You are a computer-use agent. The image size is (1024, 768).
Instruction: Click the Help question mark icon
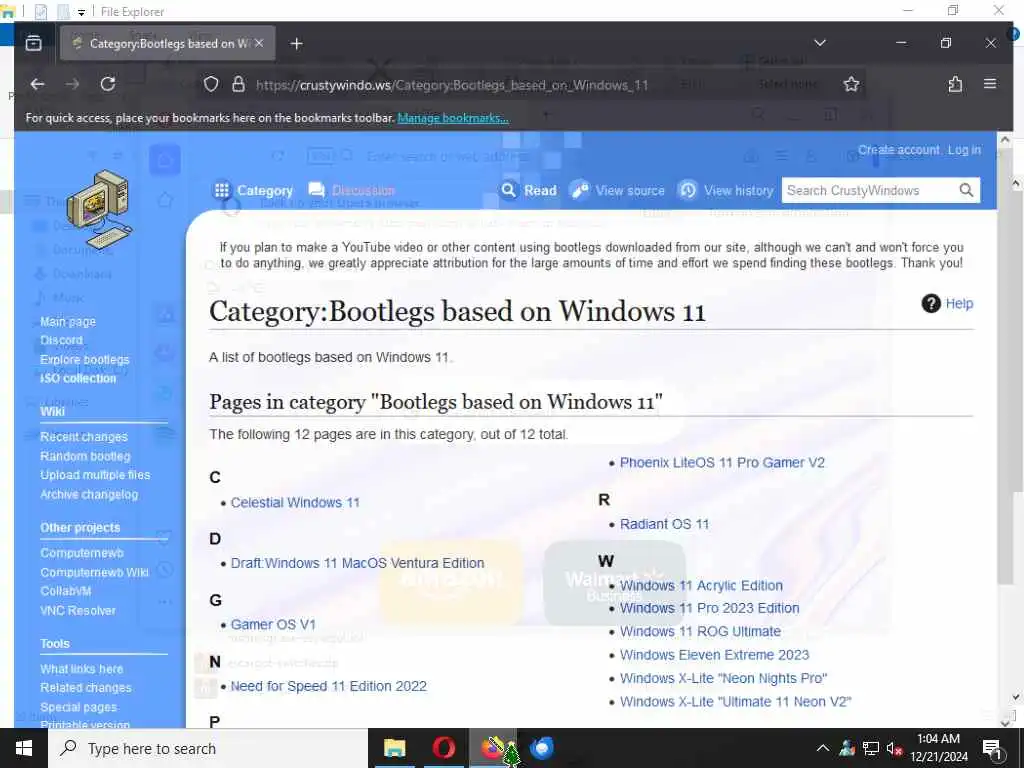point(931,304)
